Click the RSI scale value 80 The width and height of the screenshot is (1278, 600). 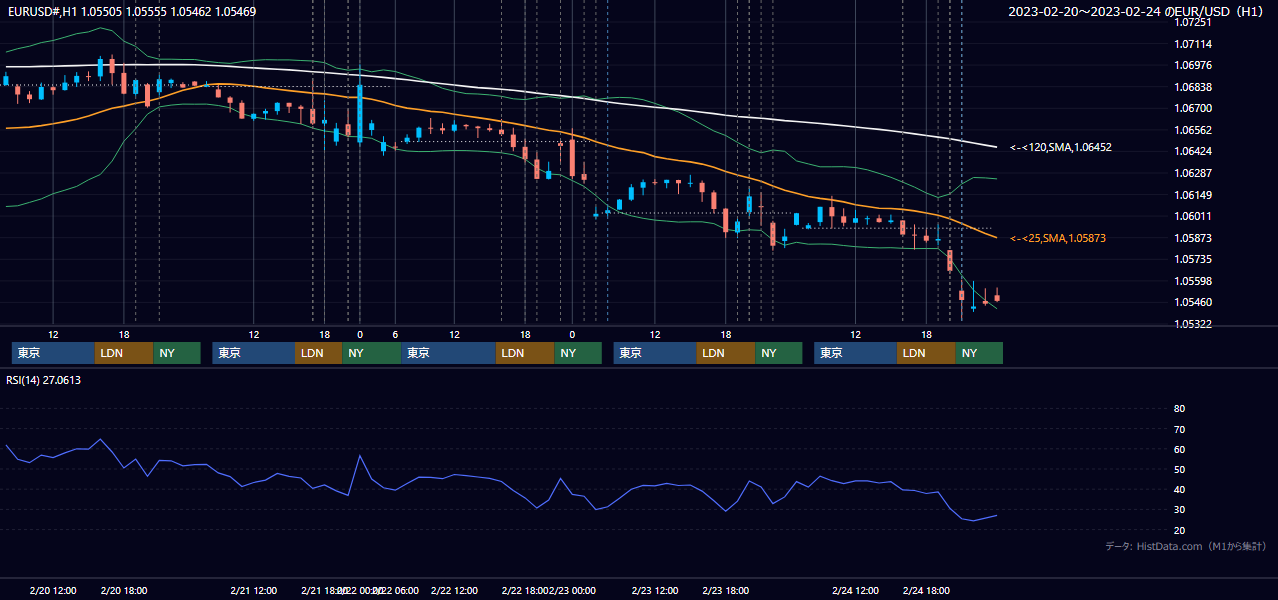click(x=1179, y=409)
